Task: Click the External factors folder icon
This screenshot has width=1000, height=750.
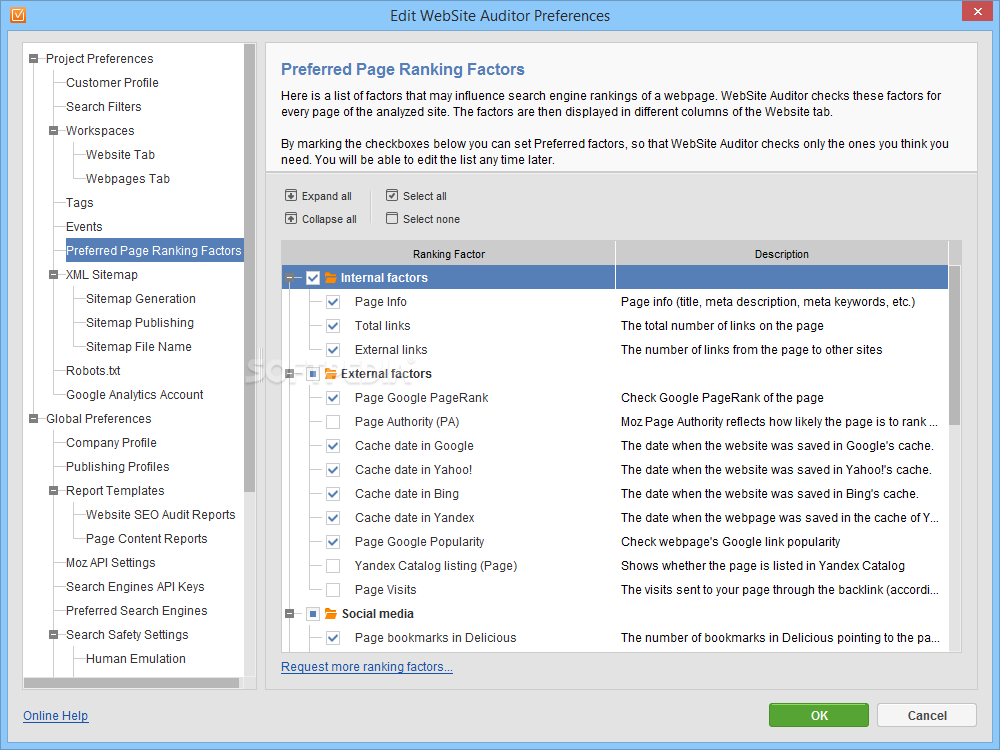Action: tap(331, 374)
